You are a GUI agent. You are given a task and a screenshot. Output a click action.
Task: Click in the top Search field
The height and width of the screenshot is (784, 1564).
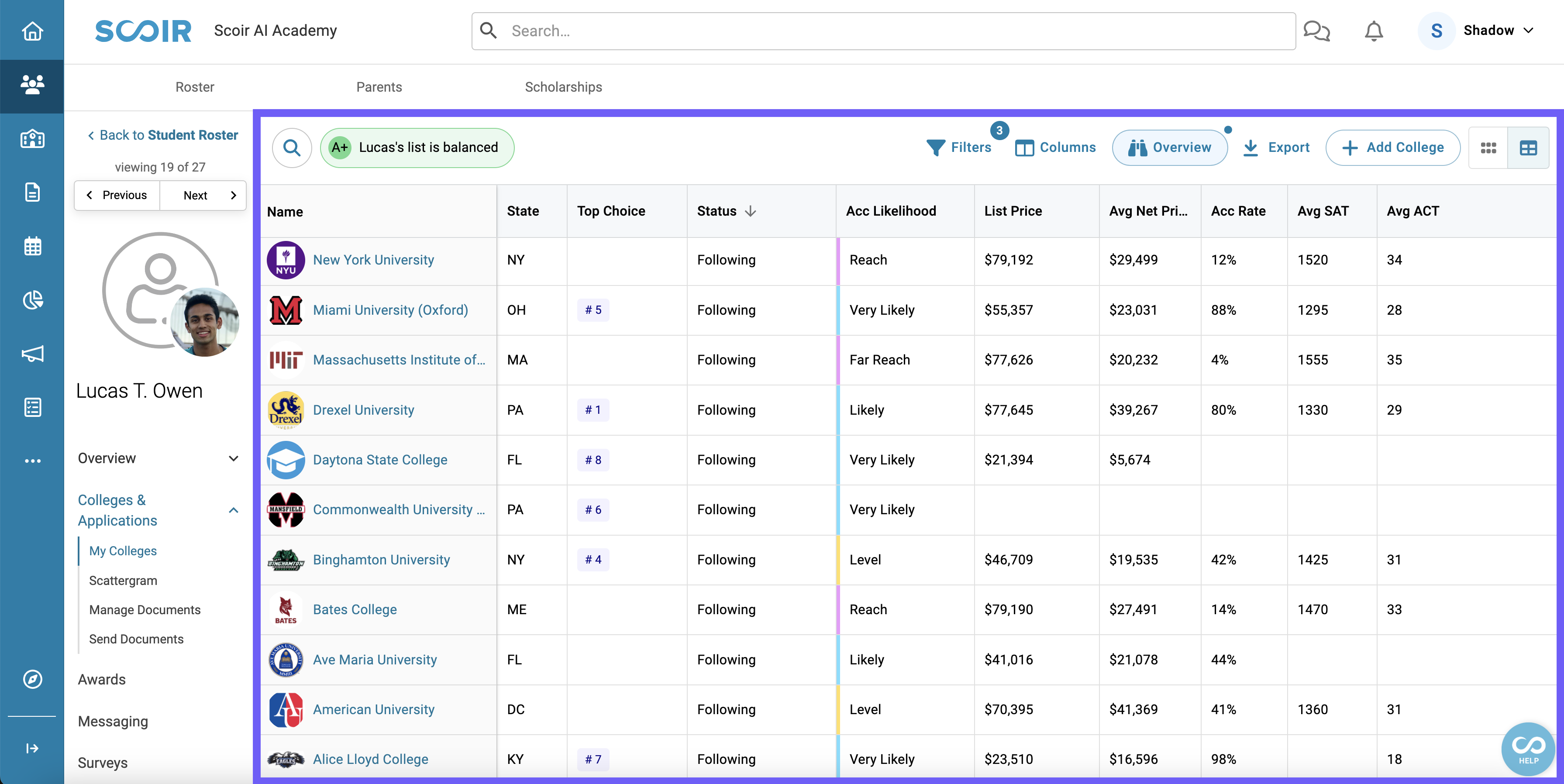coord(883,31)
